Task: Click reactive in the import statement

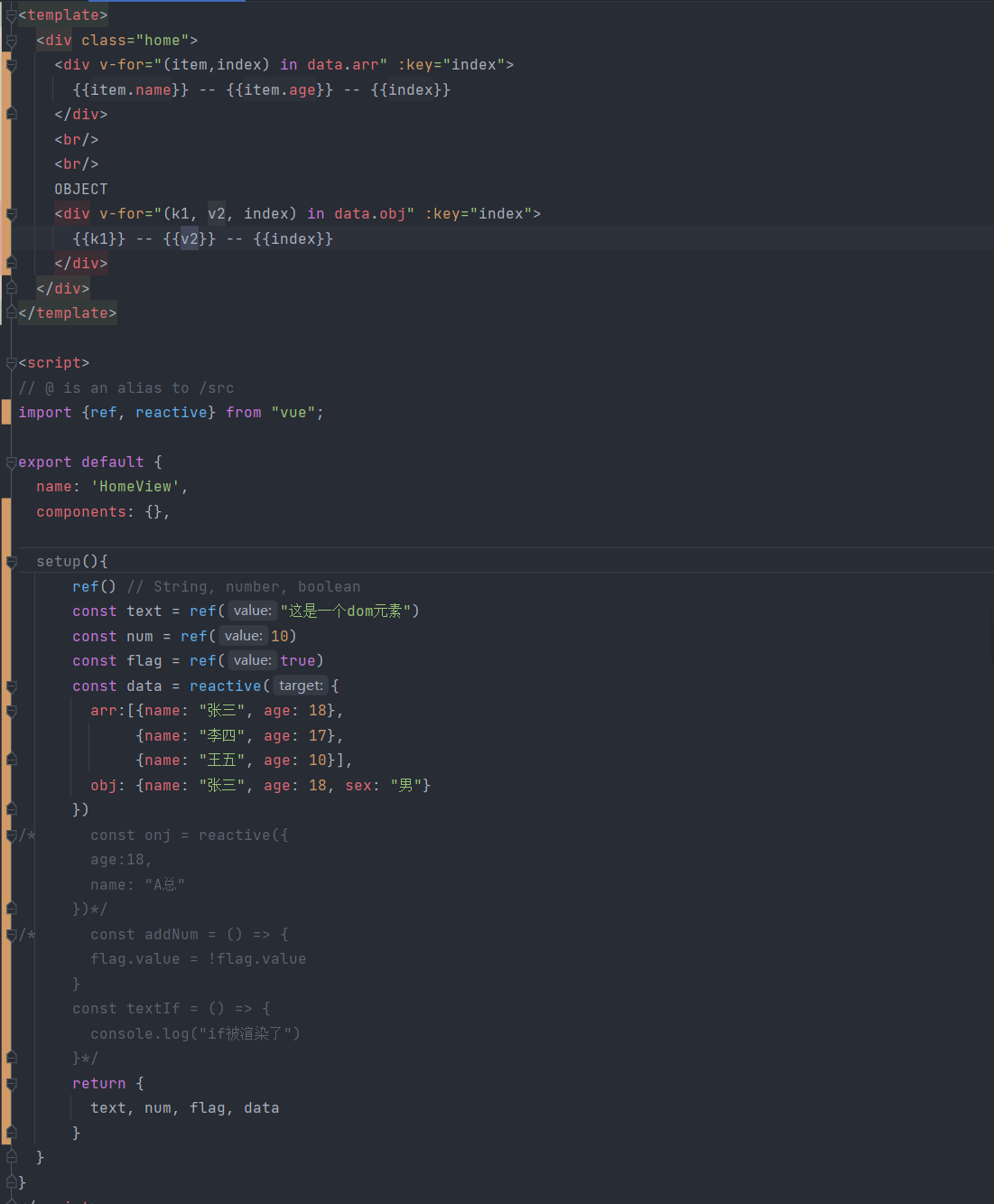Action: click(x=172, y=413)
